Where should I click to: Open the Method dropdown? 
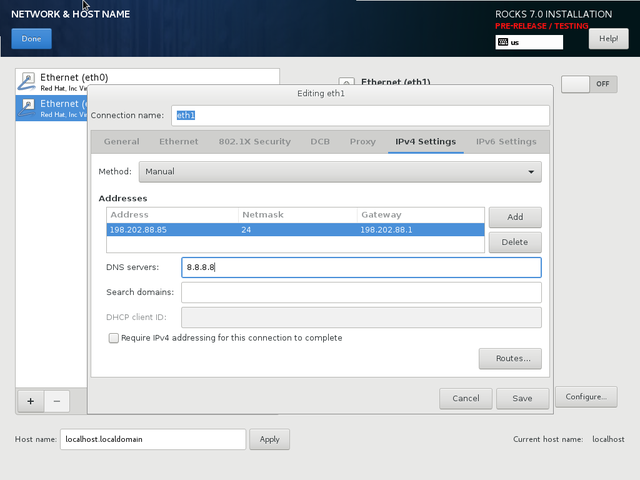coord(340,172)
